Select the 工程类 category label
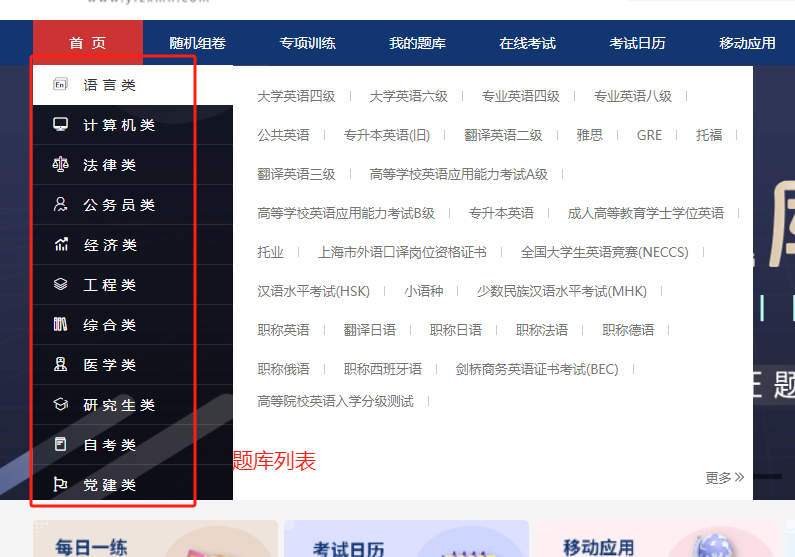Screen dimensions: 795x557 click(110, 285)
